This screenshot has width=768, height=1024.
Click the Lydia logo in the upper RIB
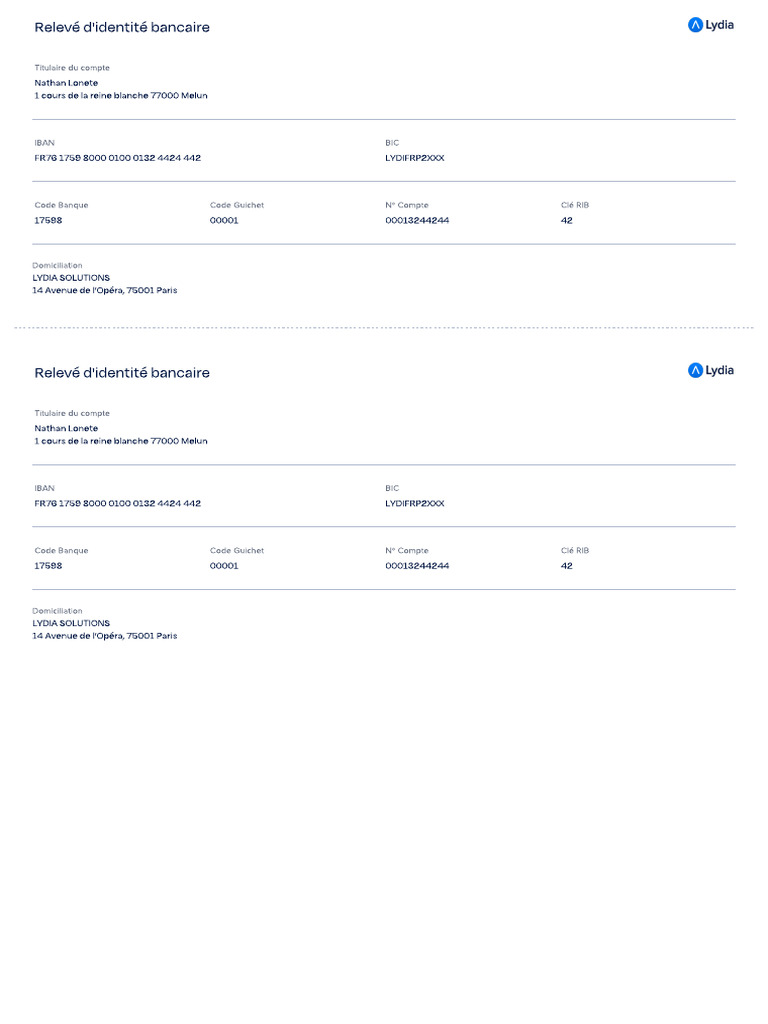point(710,25)
